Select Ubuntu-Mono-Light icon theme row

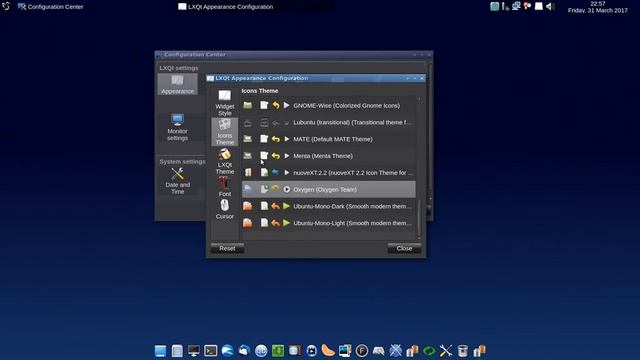coord(329,223)
